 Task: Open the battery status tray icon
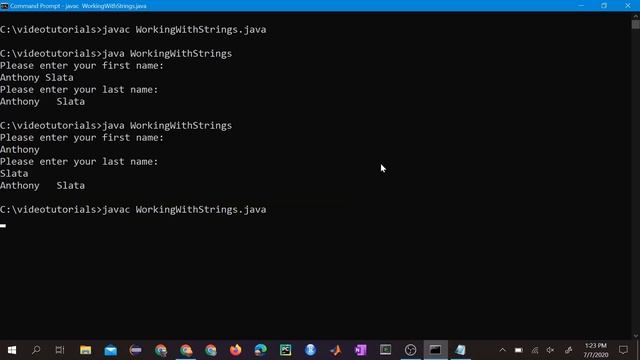click(x=518, y=350)
